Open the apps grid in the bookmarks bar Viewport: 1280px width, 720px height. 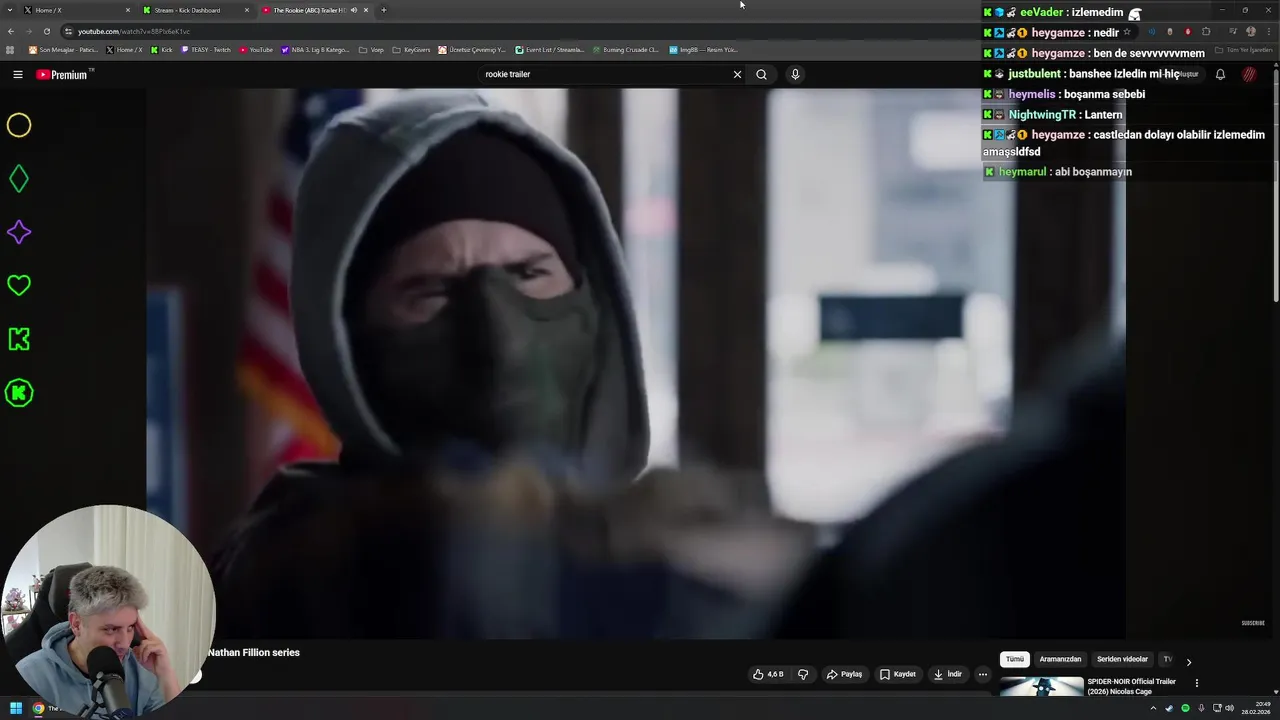[x=10, y=50]
